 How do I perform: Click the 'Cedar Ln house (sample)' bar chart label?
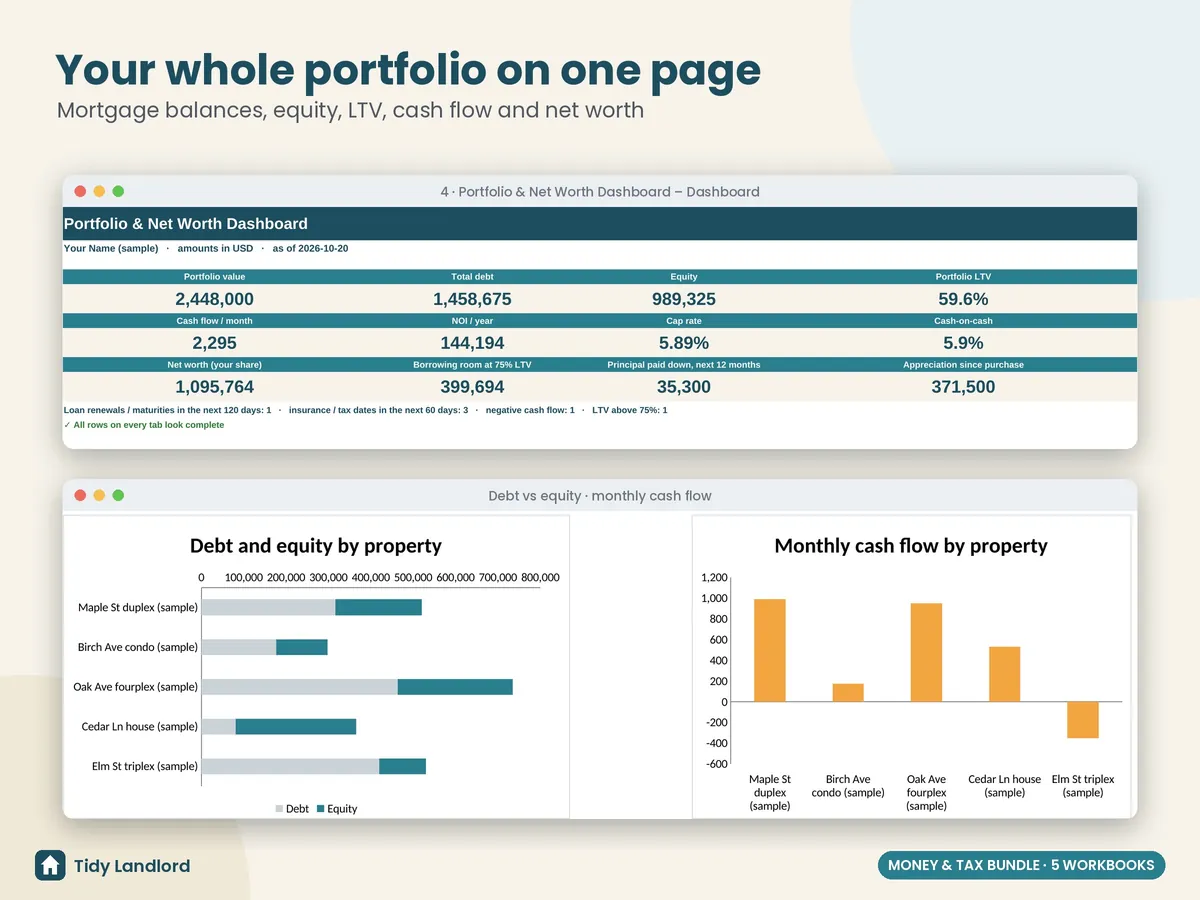pos(139,727)
